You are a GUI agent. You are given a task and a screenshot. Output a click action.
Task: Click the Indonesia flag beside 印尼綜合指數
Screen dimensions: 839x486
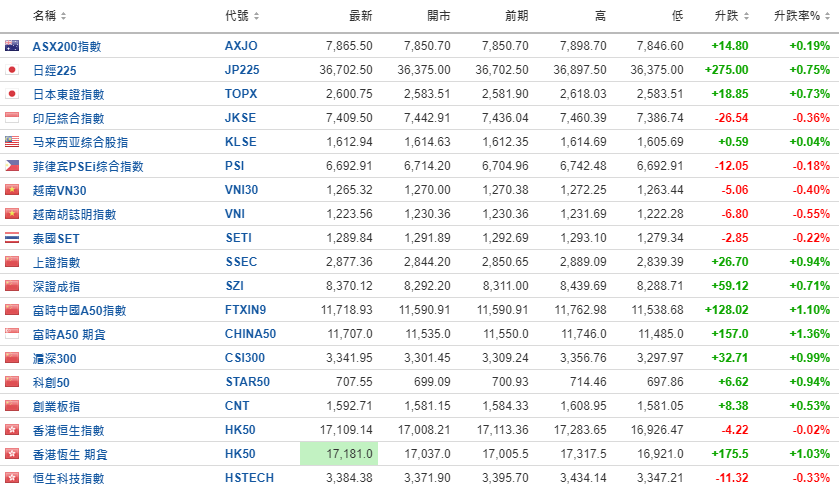(12, 118)
